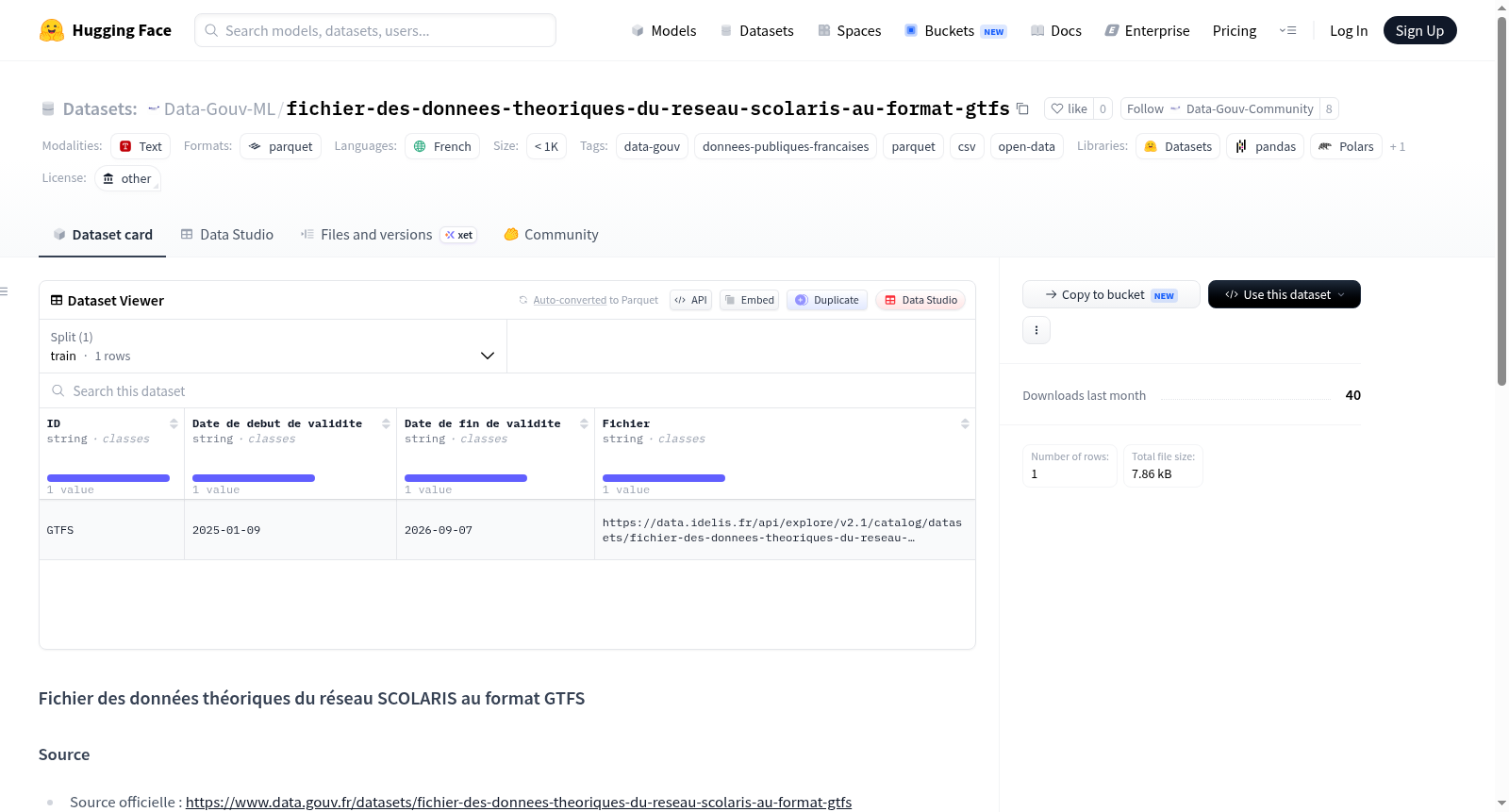Open Enterprise in the top navigation

[x=1148, y=30]
